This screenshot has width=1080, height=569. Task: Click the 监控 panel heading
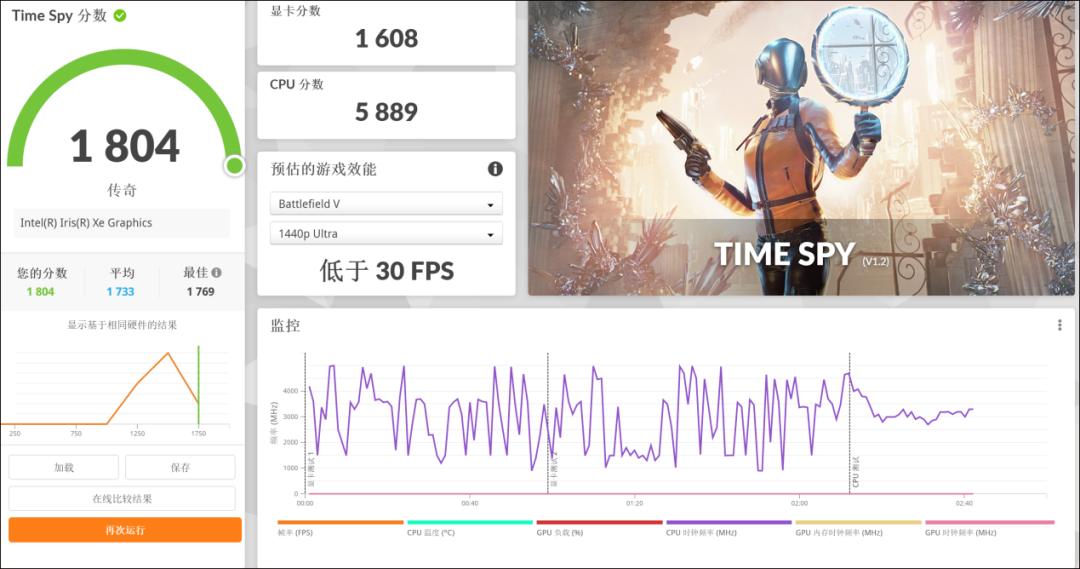(285, 325)
